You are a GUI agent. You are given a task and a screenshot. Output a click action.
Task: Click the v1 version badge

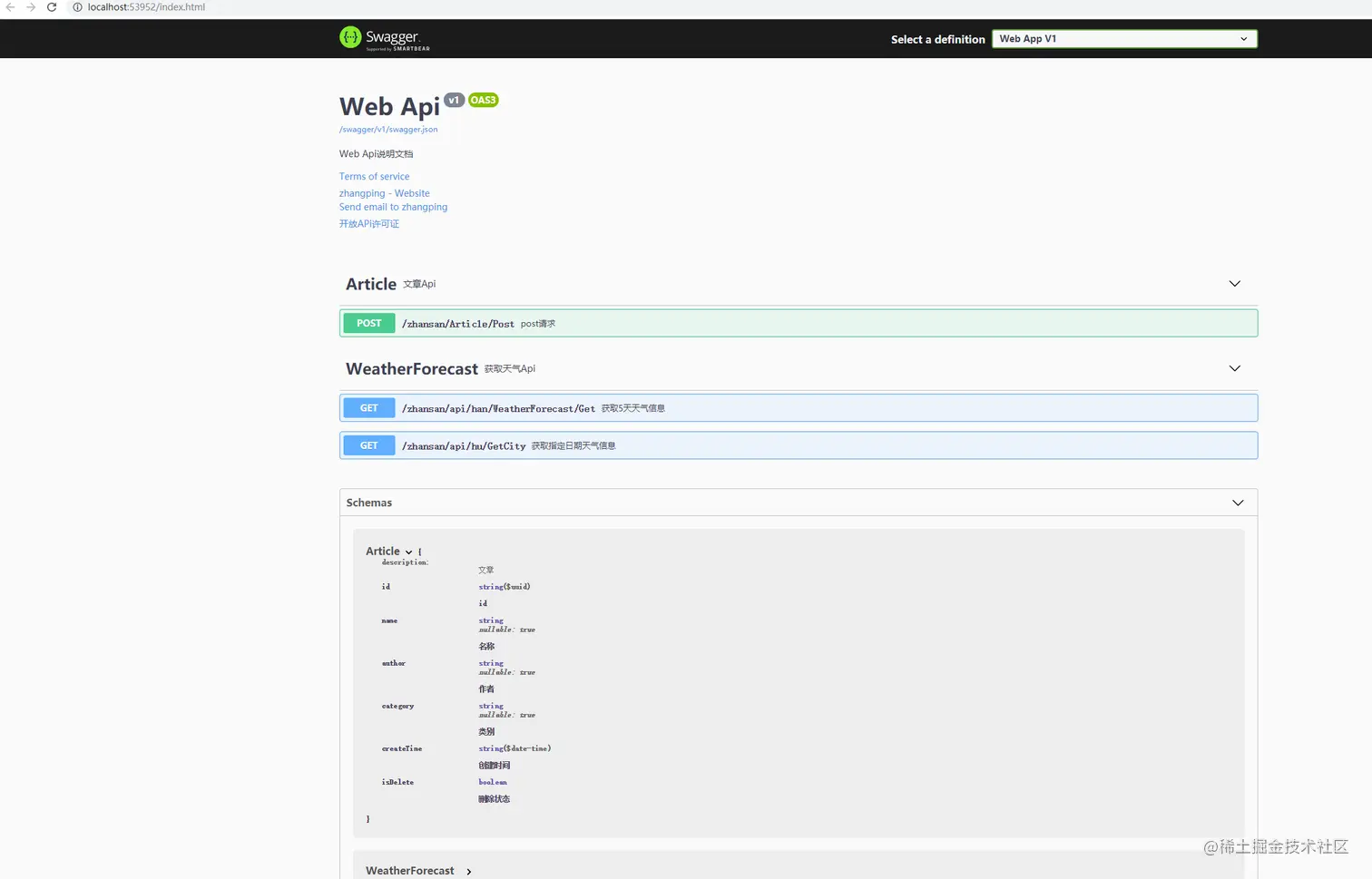[x=454, y=100]
